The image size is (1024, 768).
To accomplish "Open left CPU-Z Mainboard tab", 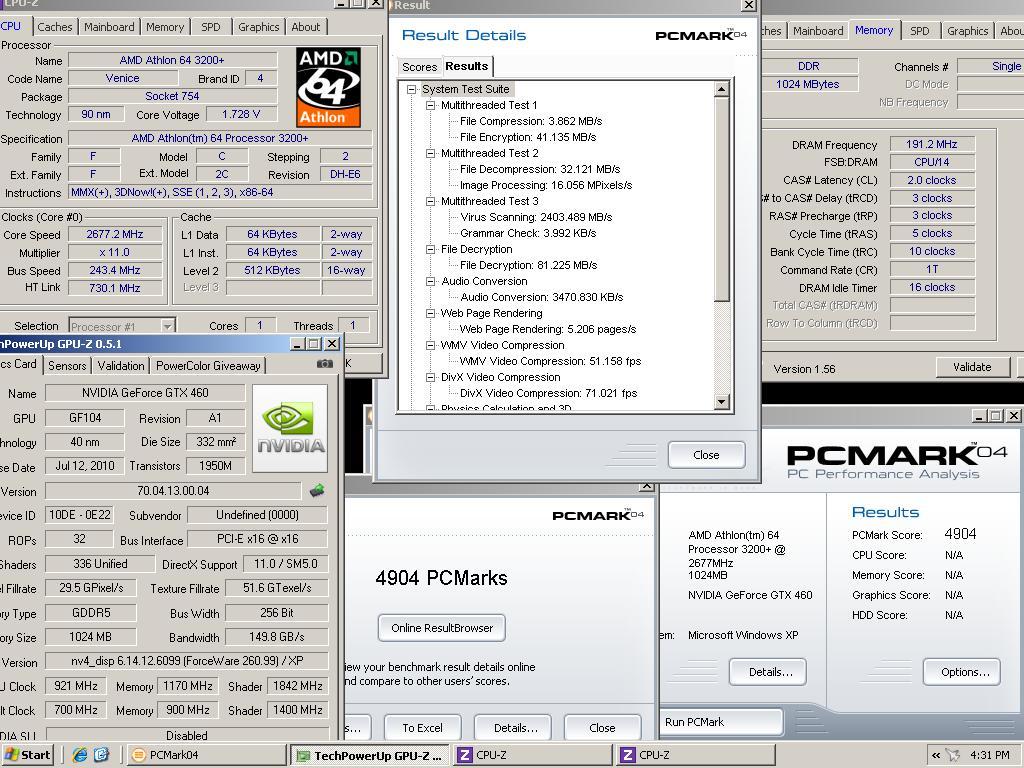I will pos(109,27).
